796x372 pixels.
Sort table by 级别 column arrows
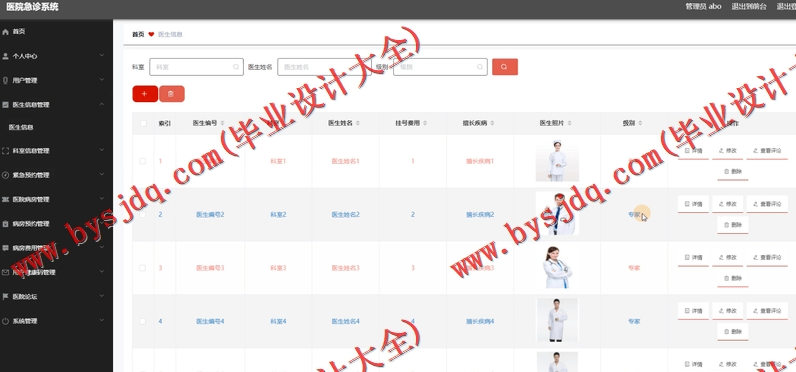pos(640,123)
